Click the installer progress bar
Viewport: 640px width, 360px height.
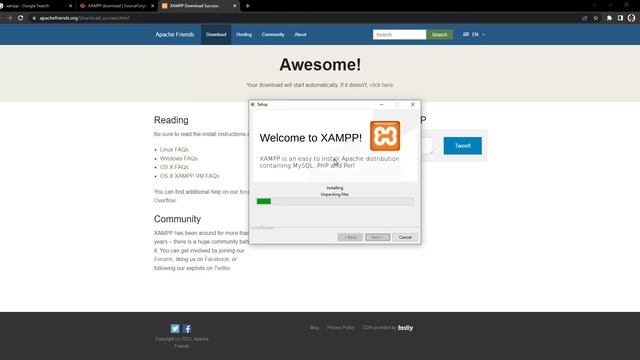[335, 201]
